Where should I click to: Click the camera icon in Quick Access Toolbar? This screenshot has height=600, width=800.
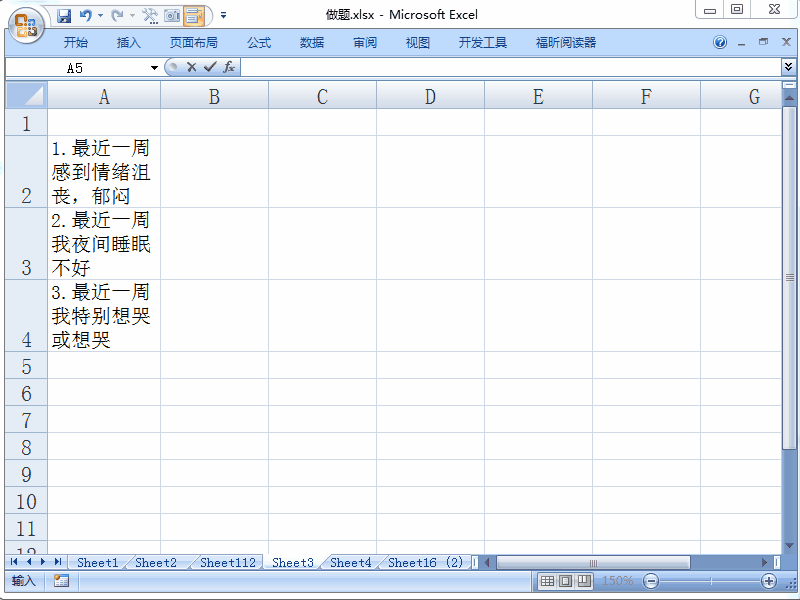click(172, 16)
